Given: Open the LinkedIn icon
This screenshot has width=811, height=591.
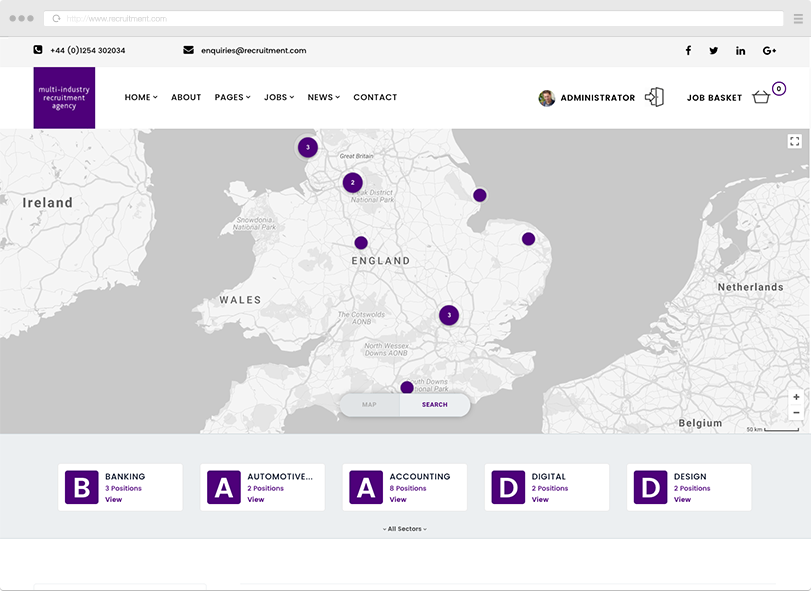Looking at the screenshot, I should [740, 50].
